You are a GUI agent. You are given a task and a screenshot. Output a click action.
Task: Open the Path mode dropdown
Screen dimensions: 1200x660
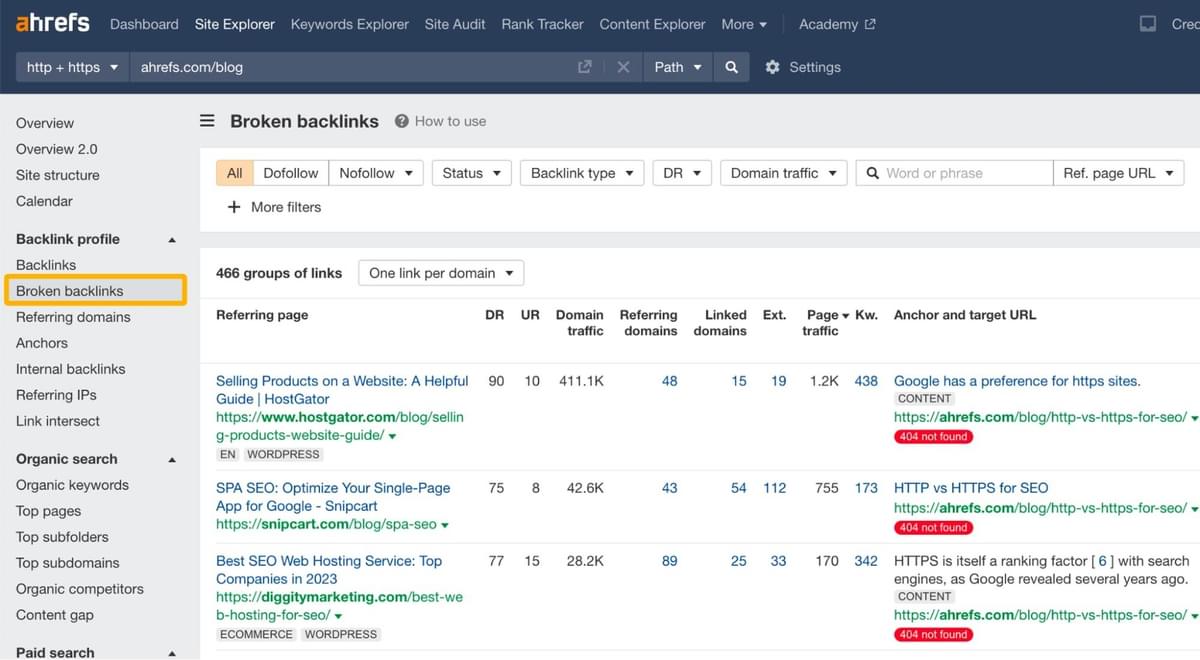click(678, 67)
